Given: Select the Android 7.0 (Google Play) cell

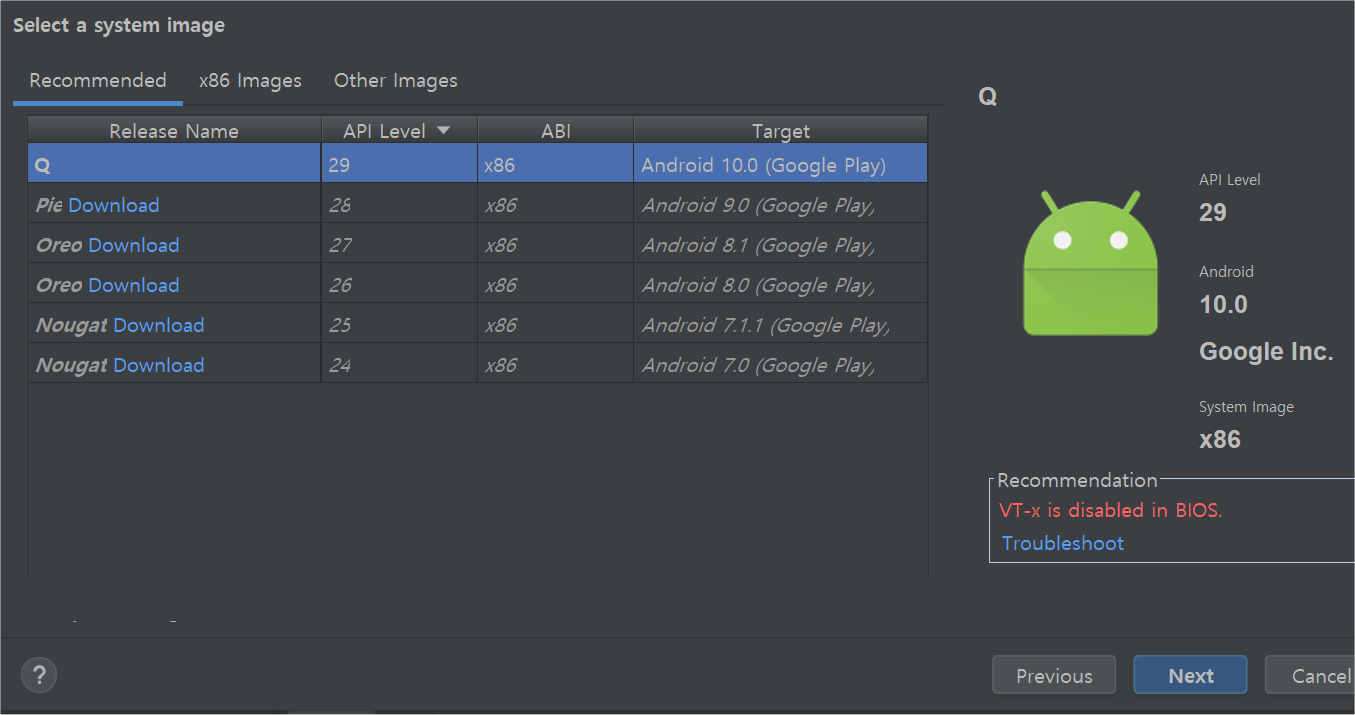Looking at the screenshot, I should click(x=781, y=365).
